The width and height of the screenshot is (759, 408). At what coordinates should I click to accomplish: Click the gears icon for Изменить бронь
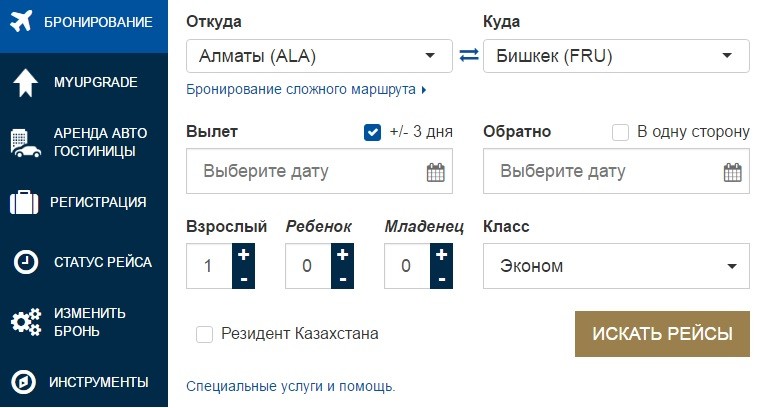tap(25, 322)
